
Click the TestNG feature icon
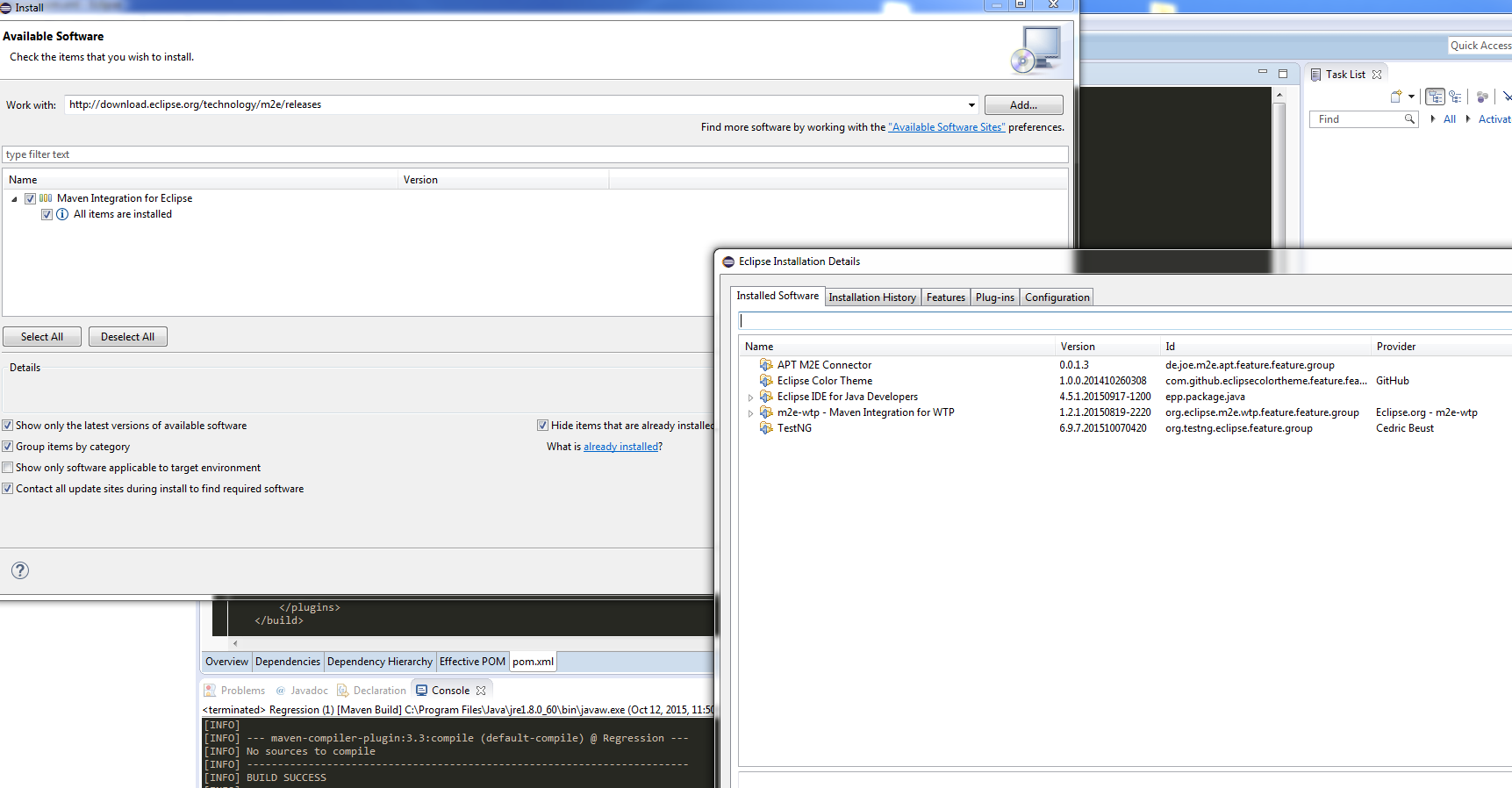[766, 428]
